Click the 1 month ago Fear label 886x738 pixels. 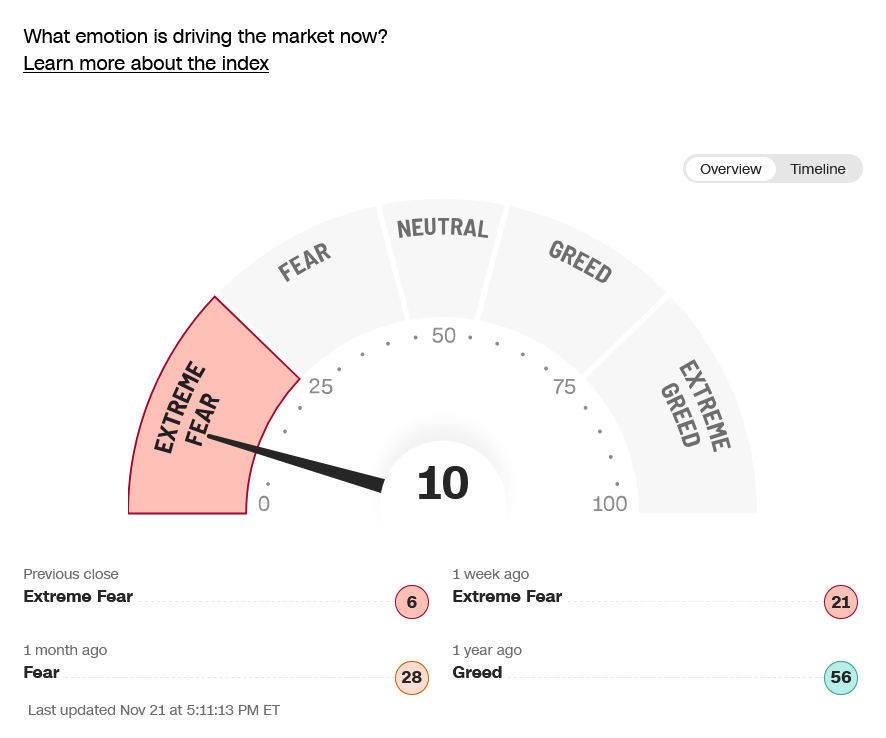[x=41, y=673]
